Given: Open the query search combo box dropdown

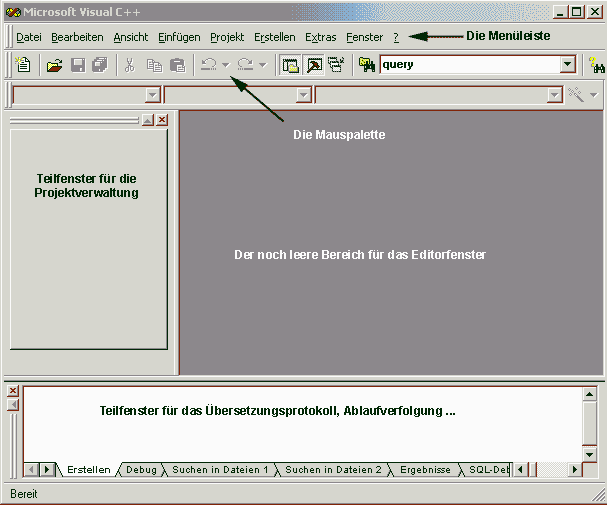Looking at the screenshot, I should 568,65.
